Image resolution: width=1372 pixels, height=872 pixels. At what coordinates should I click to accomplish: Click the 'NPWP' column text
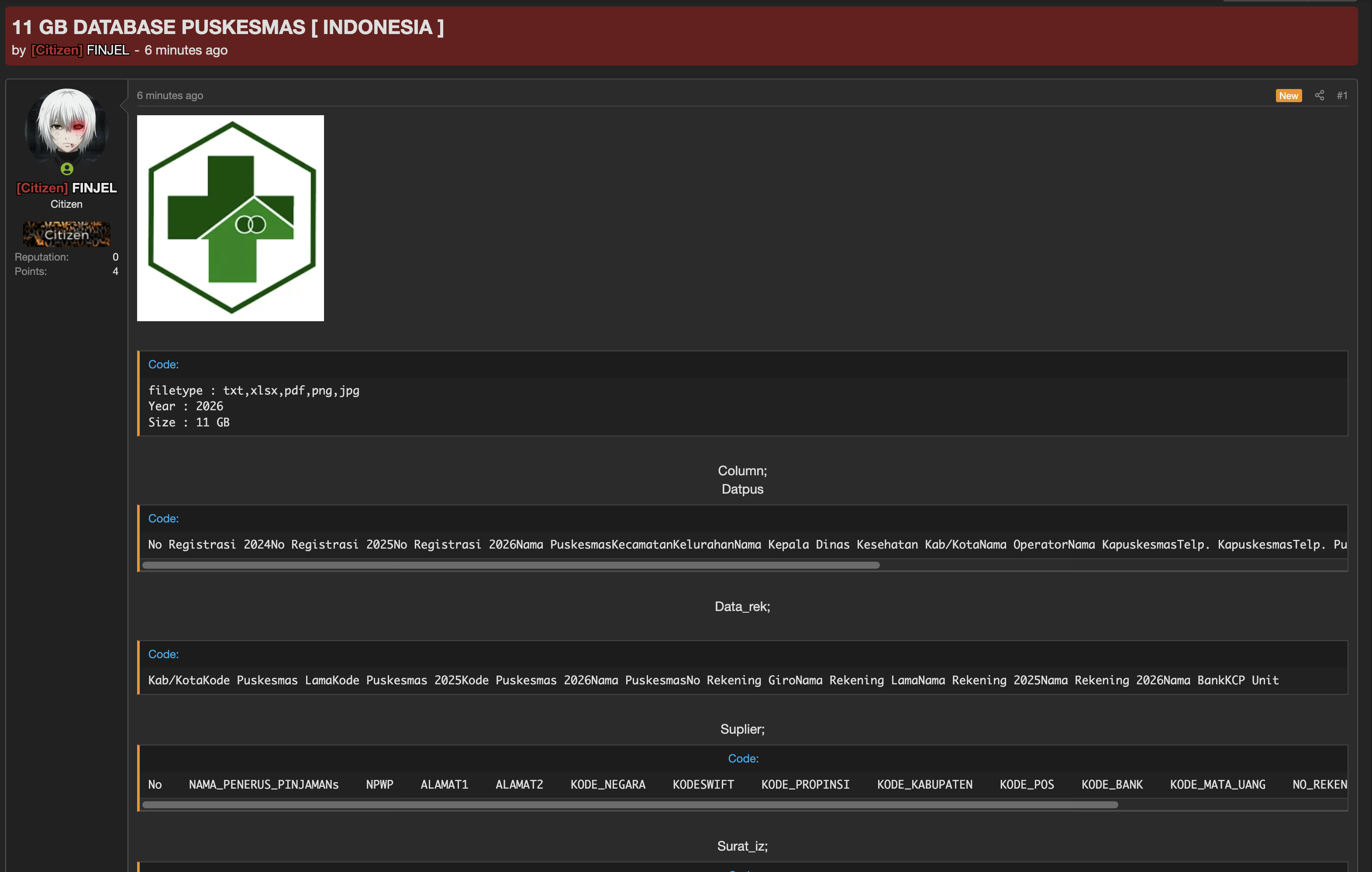click(x=379, y=784)
